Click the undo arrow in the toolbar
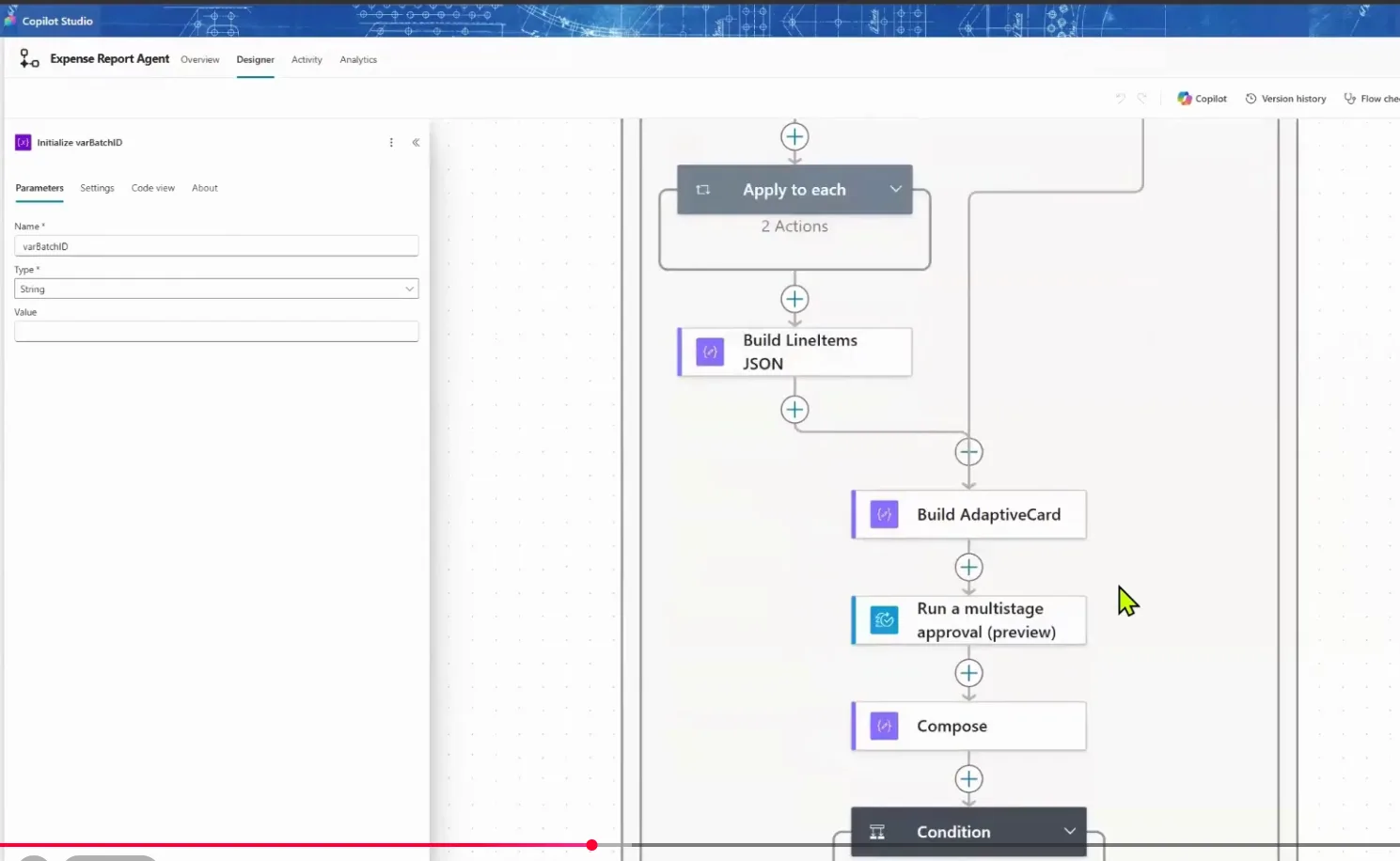This screenshot has width=1400, height=861. click(1120, 98)
